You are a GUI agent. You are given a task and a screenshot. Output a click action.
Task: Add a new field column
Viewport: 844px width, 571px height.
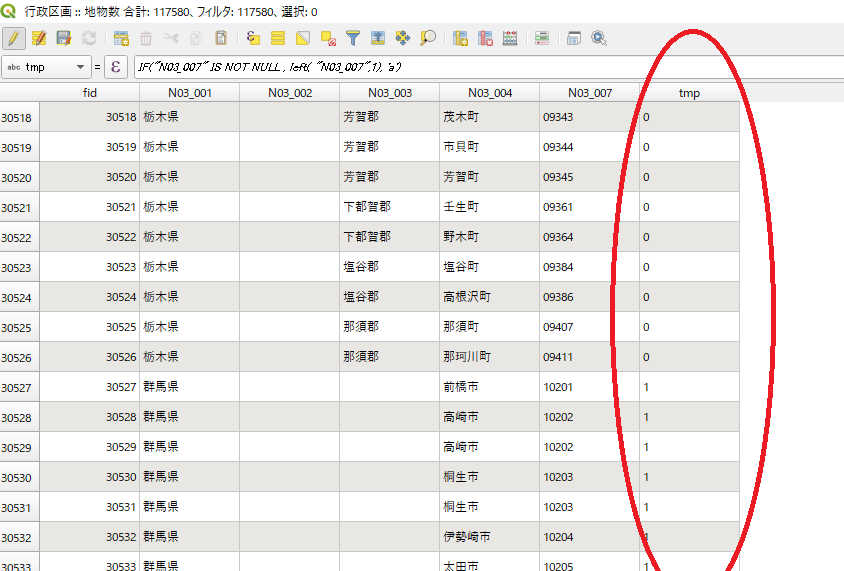click(460, 38)
